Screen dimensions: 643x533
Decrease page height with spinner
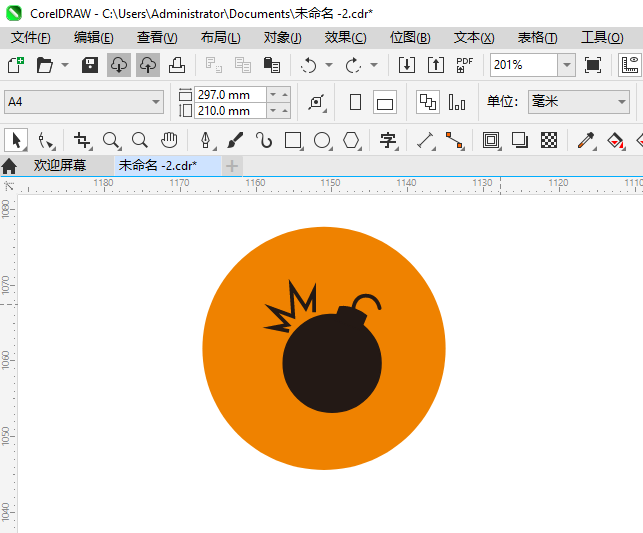(273, 111)
